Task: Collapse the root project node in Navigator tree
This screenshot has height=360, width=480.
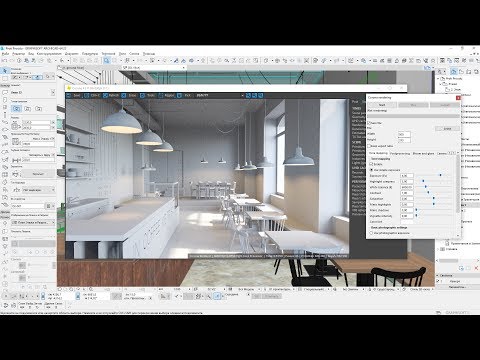Action: pos(438,78)
